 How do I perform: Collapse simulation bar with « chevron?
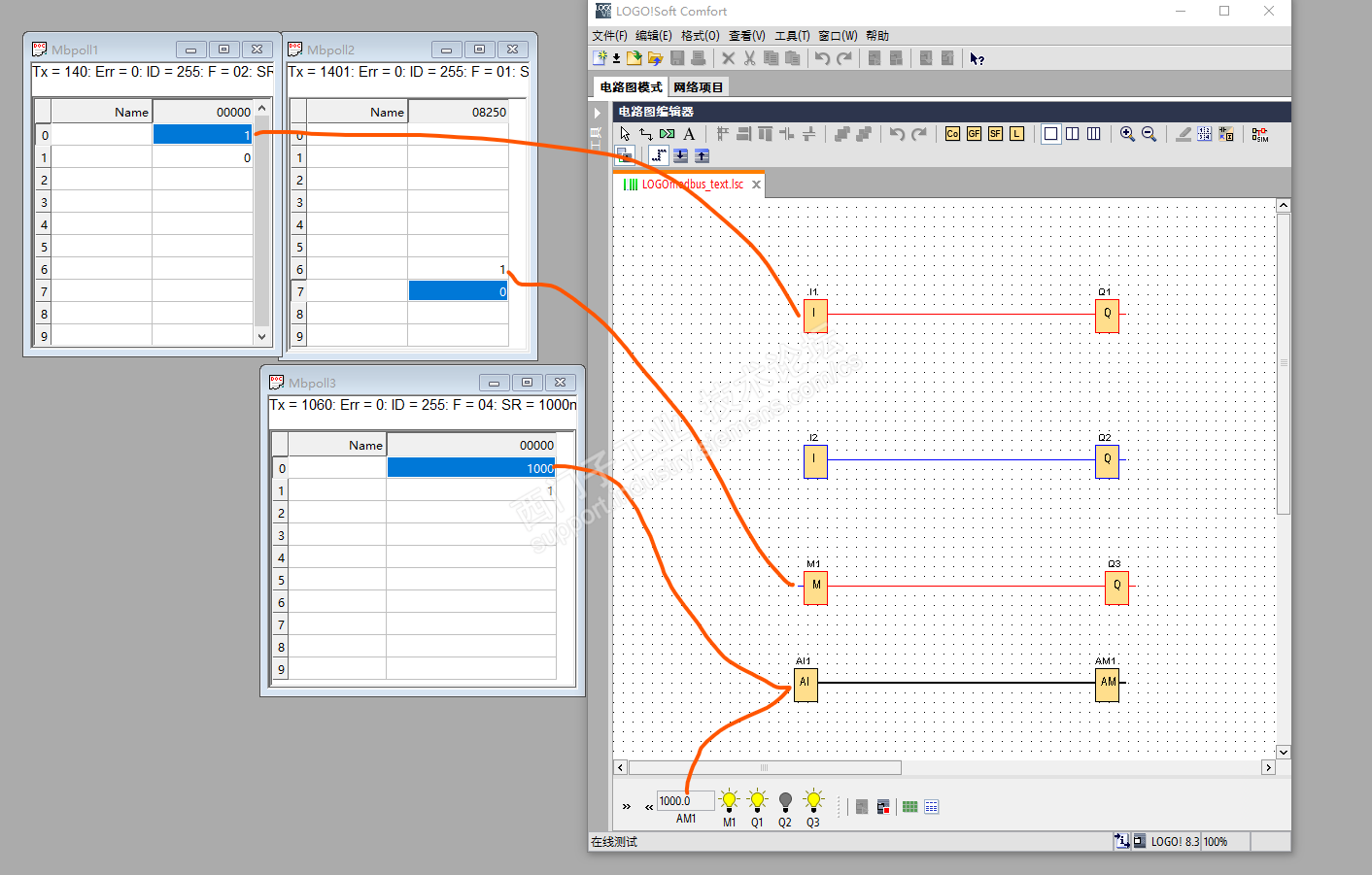point(649,806)
